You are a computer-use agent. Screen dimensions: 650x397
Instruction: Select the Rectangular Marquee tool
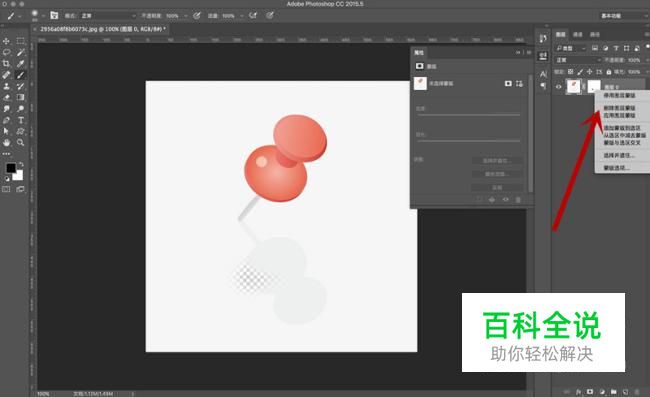pos(20,41)
